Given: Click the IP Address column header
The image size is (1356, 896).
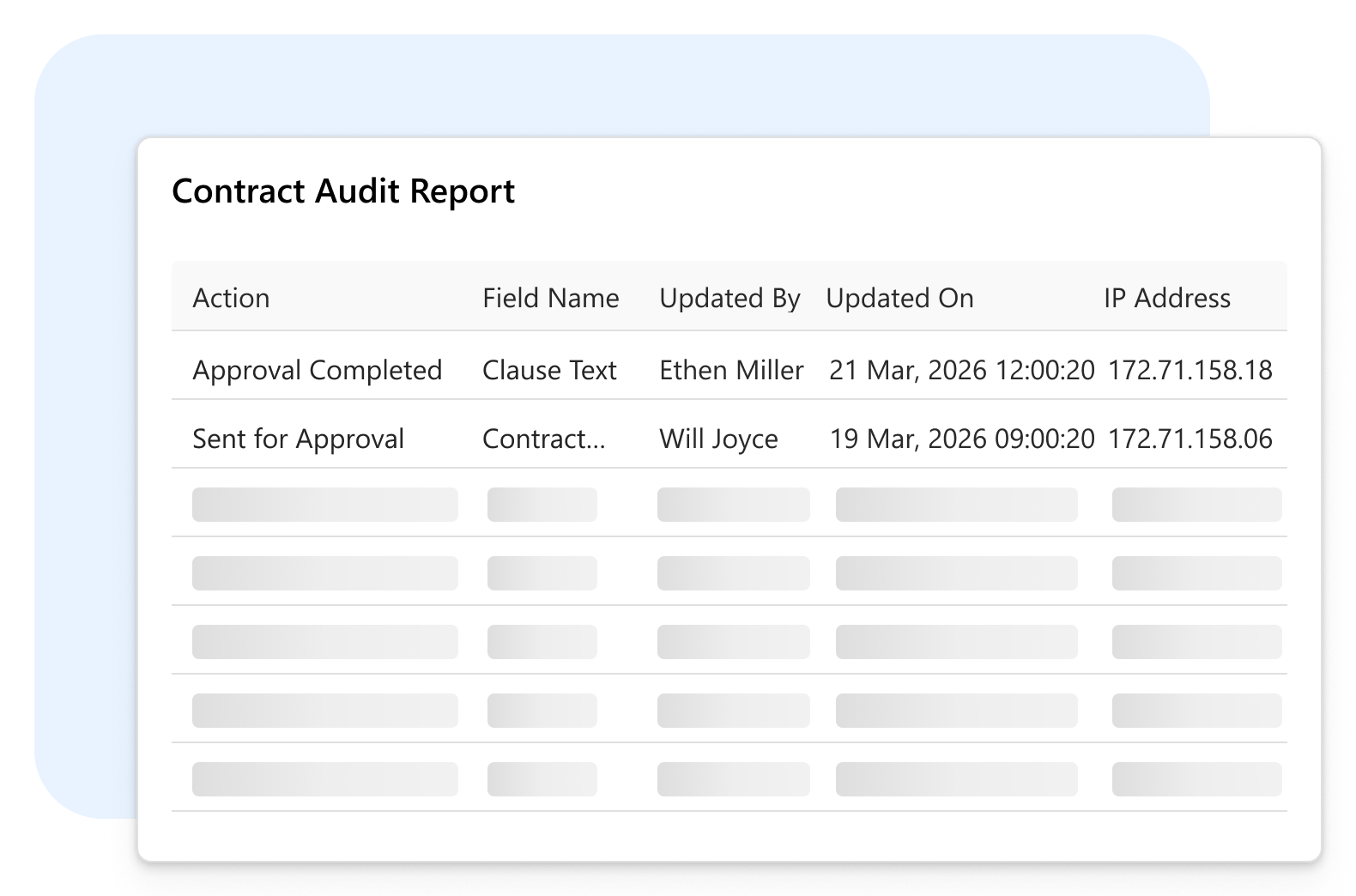Looking at the screenshot, I should pyautogui.click(x=1166, y=298).
